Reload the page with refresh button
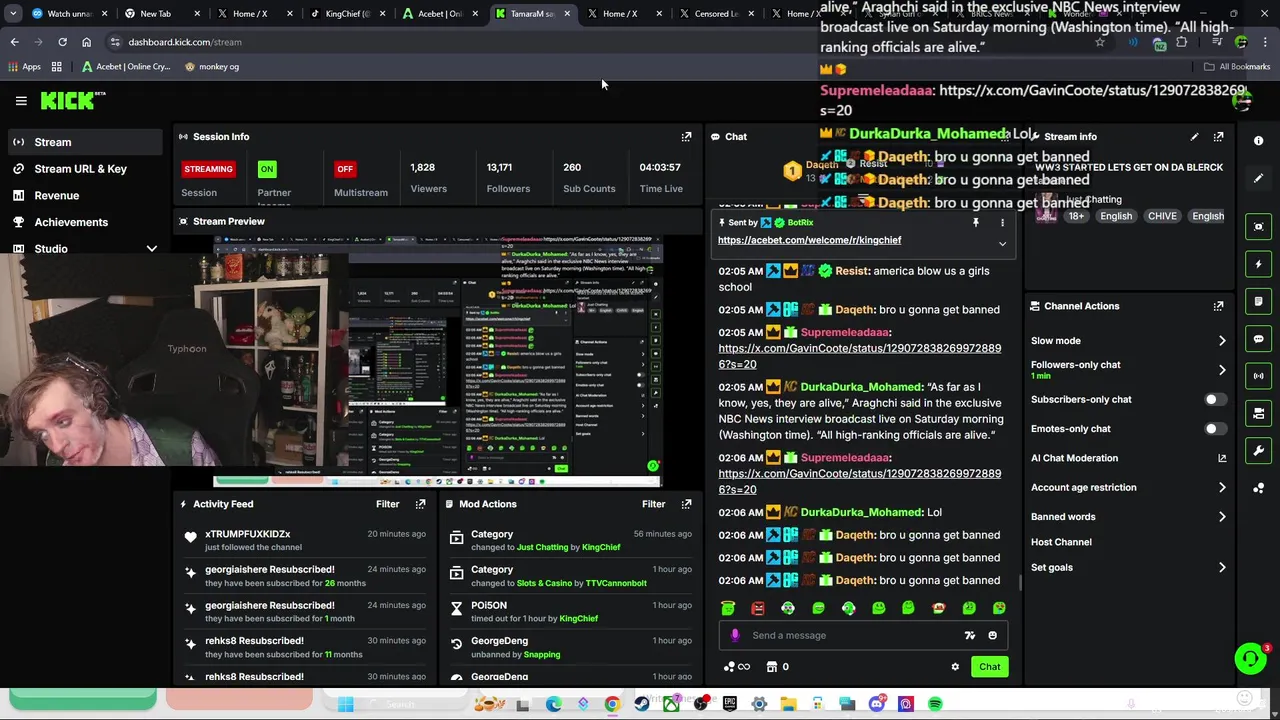The image size is (1280, 720). pyautogui.click(x=62, y=42)
